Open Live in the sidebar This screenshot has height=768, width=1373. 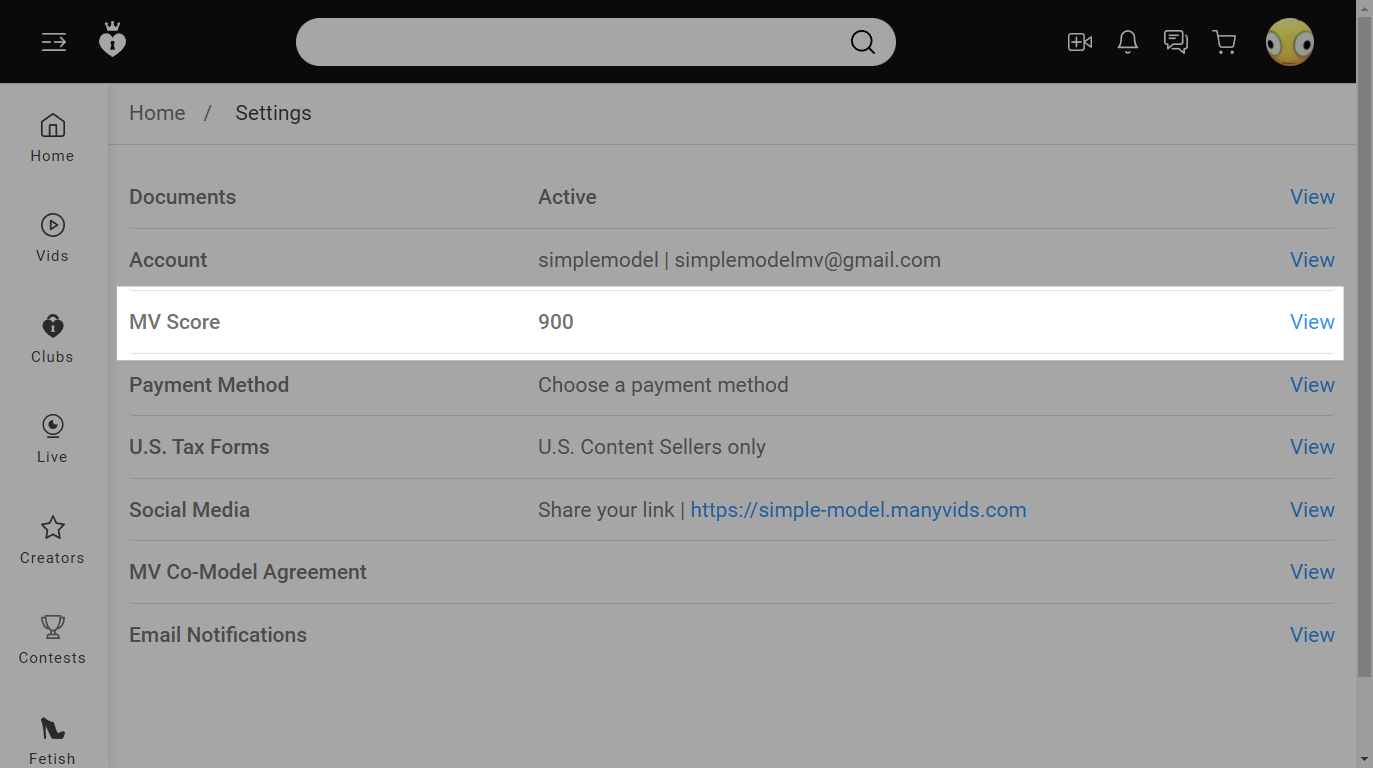(x=52, y=438)
